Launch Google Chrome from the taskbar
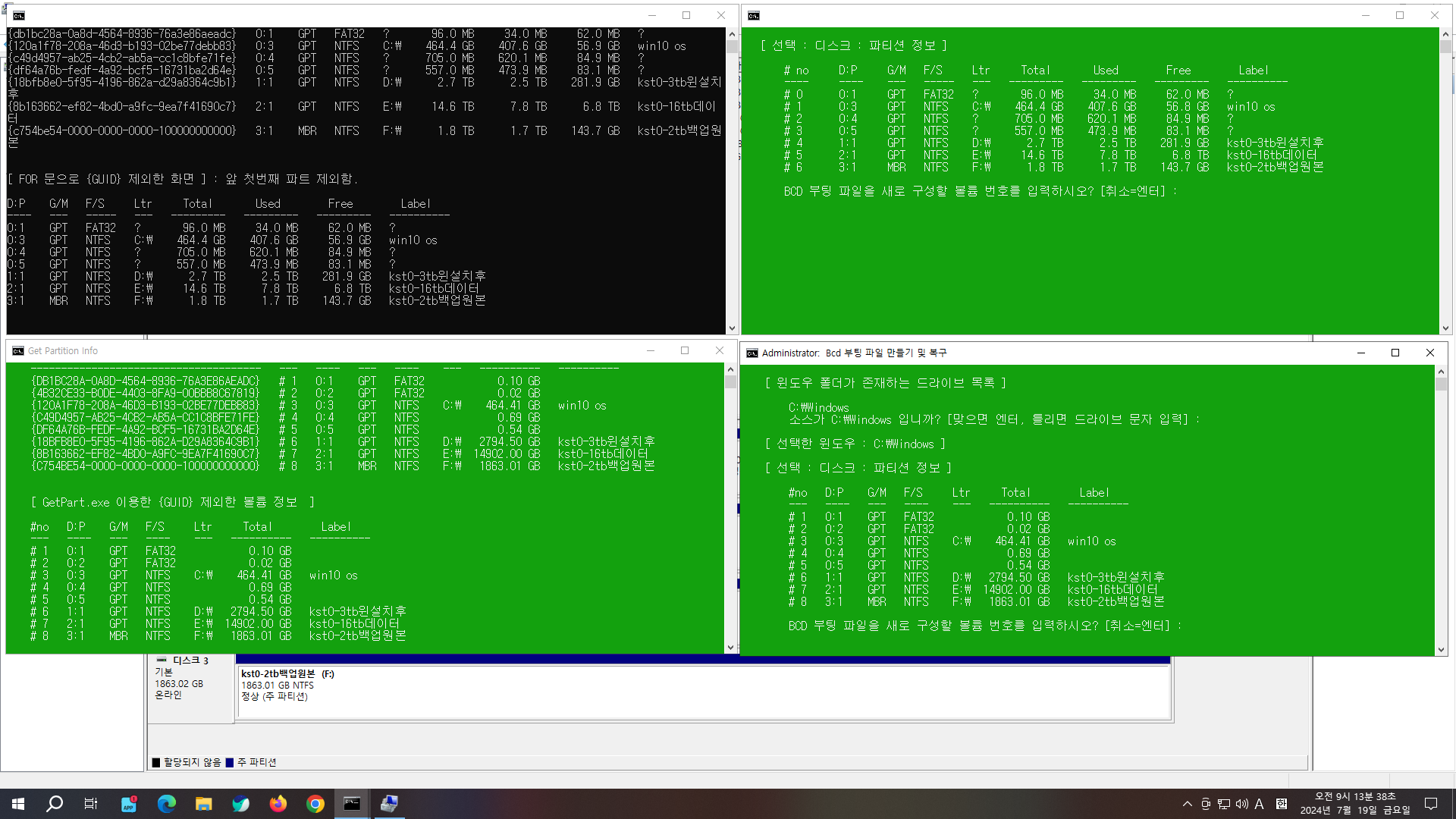 tap(315, 804)
